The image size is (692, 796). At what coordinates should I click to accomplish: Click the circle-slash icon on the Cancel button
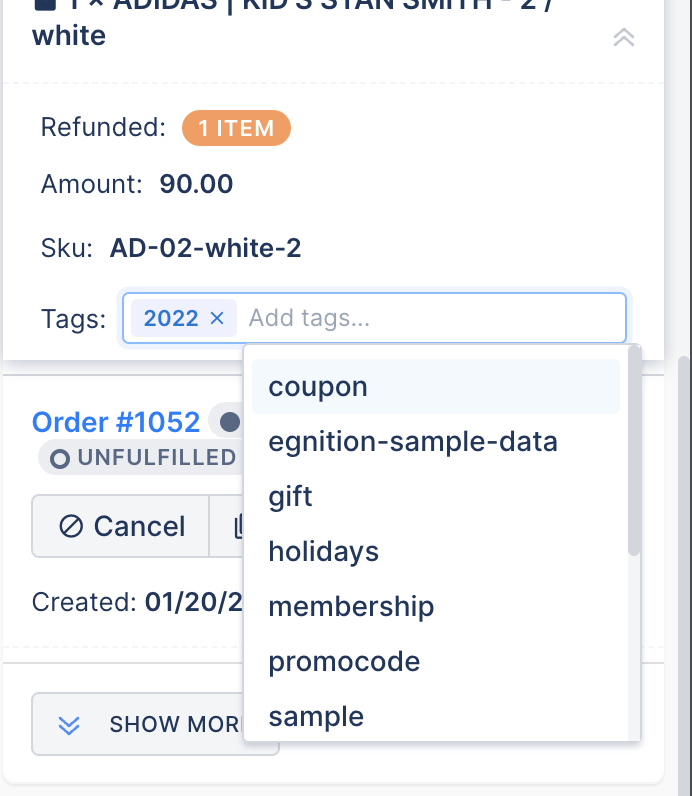point(71,527)
